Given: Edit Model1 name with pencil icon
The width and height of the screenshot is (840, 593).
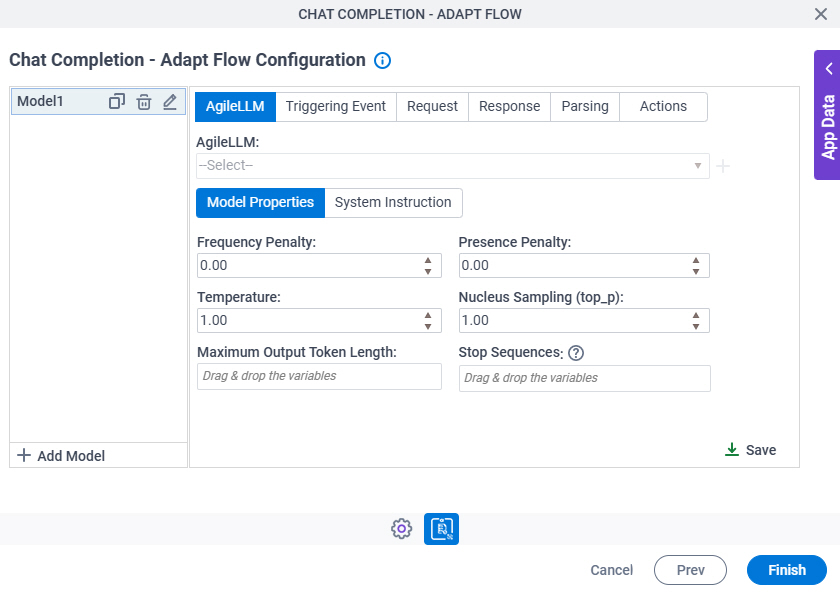Looking at the screenshot, I should (x=170, y=101).
